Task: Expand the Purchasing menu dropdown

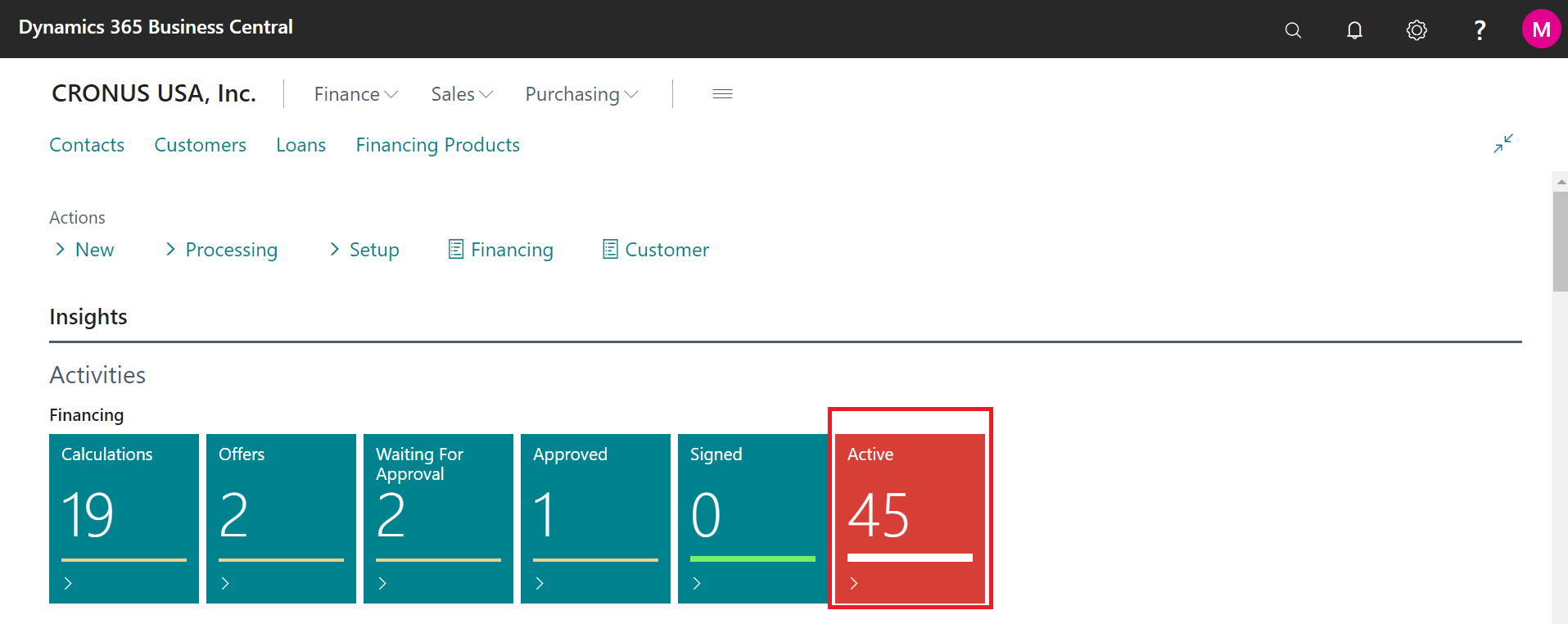Action: coord(581,94)
